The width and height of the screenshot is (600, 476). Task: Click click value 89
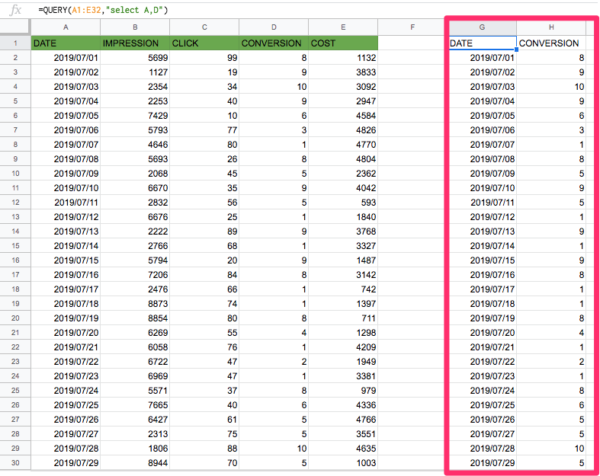pyautogui.click(x=204, y=231)
